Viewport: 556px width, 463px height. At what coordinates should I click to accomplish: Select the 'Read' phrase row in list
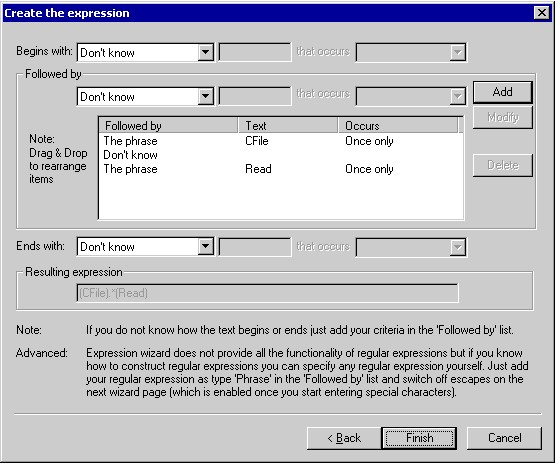click(x=280, y=169)
